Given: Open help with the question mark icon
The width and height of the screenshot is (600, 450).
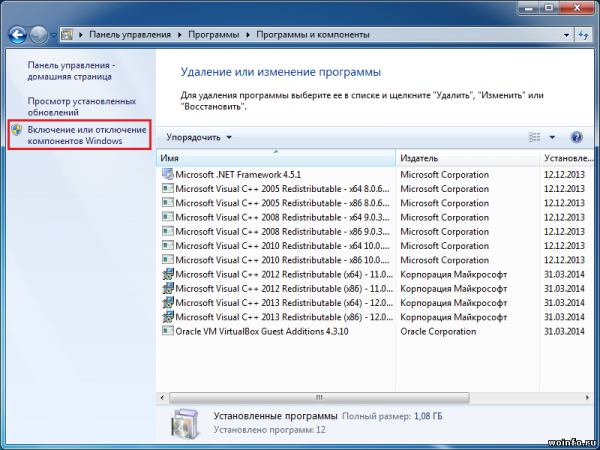Looking at the screenshot, I should click(x=577, y=137).
